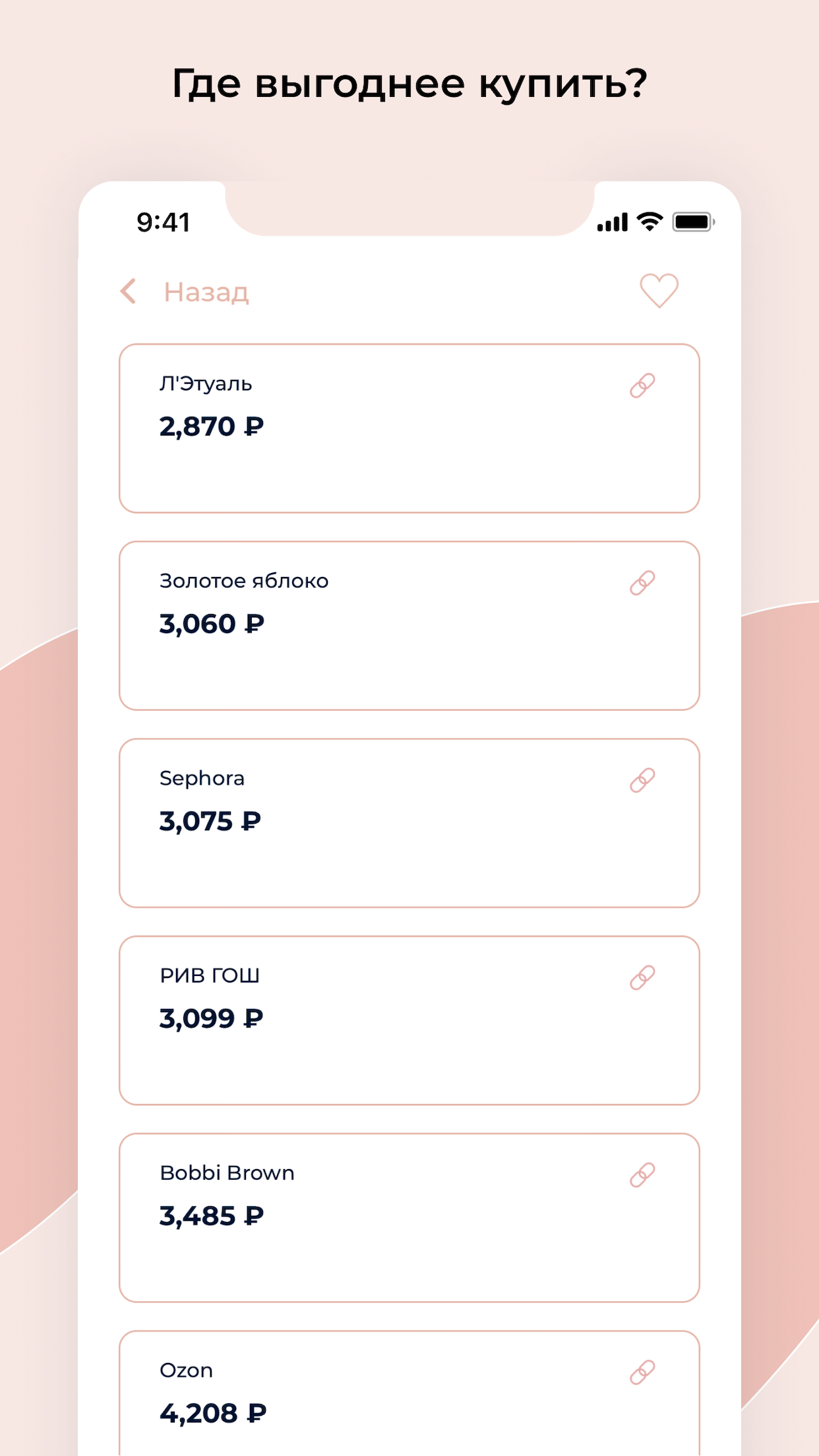Open the Золотое яблоко link icon
Screen dimensions: 819x1456
(x=642, y=583)
